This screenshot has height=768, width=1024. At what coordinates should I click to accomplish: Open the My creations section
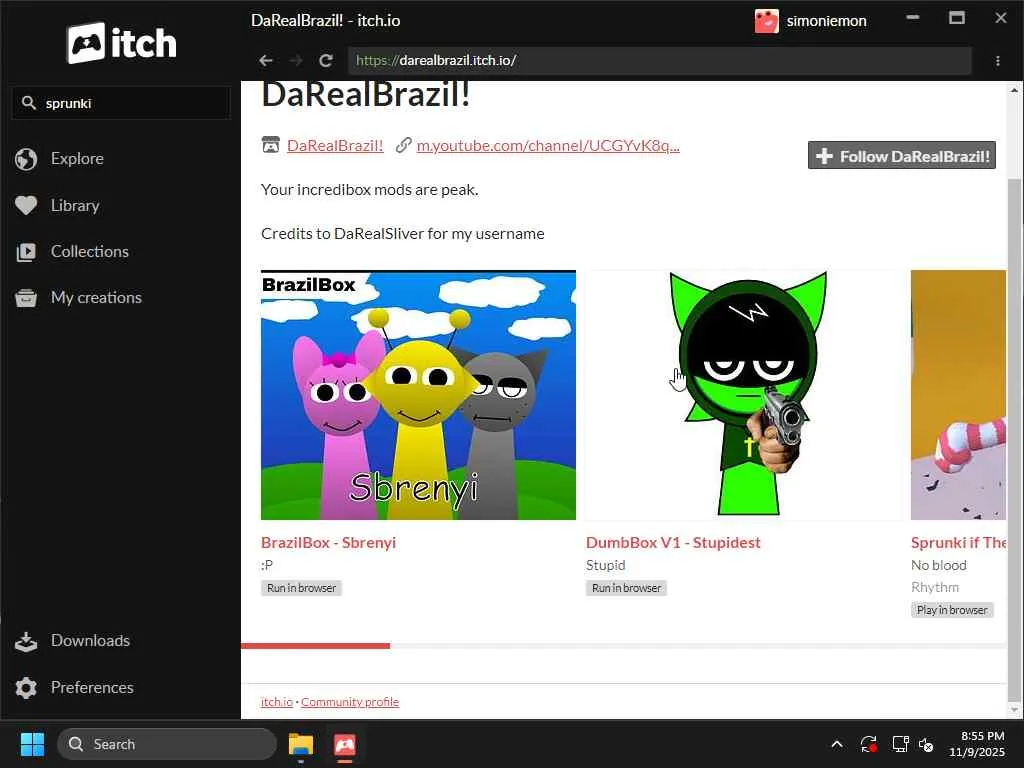96,298
